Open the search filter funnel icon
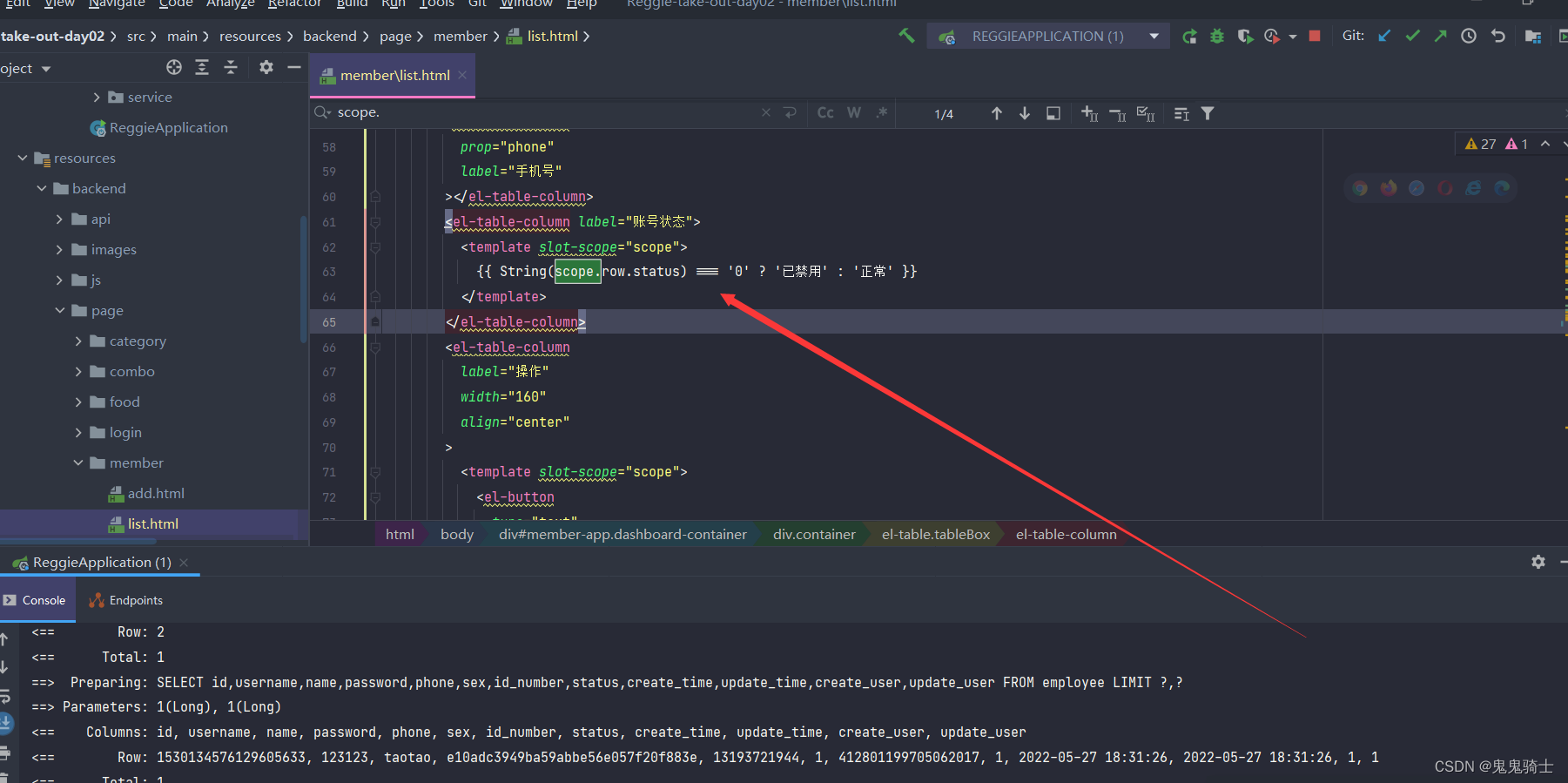 (1208, 113)
